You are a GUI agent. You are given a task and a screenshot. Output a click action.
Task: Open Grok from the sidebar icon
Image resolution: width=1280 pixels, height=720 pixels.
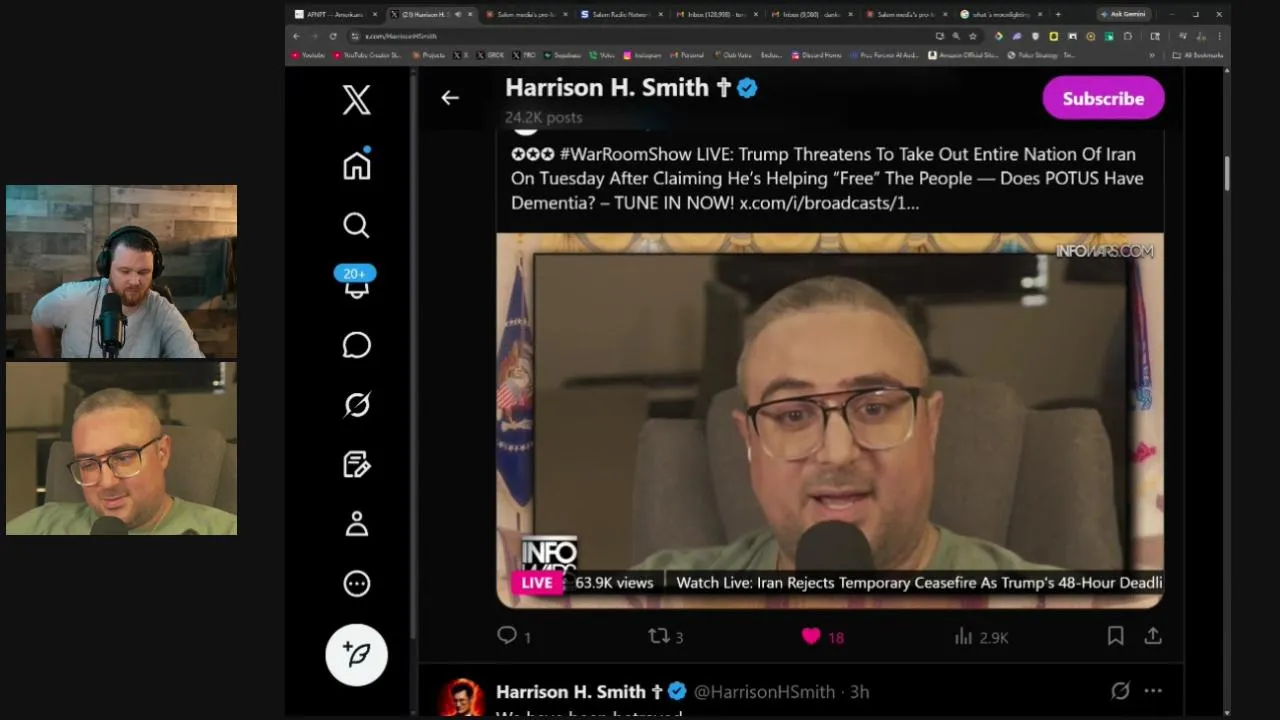point(356,405)
